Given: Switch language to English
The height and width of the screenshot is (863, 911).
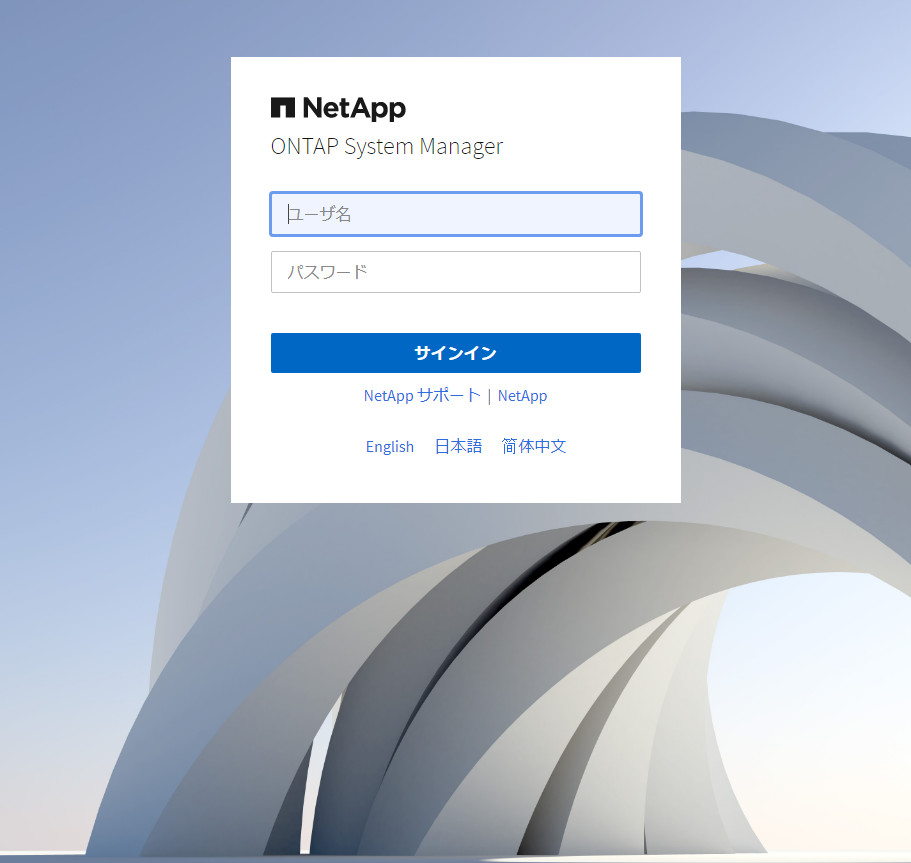Looking at the screenshot, I should [389, 446].
